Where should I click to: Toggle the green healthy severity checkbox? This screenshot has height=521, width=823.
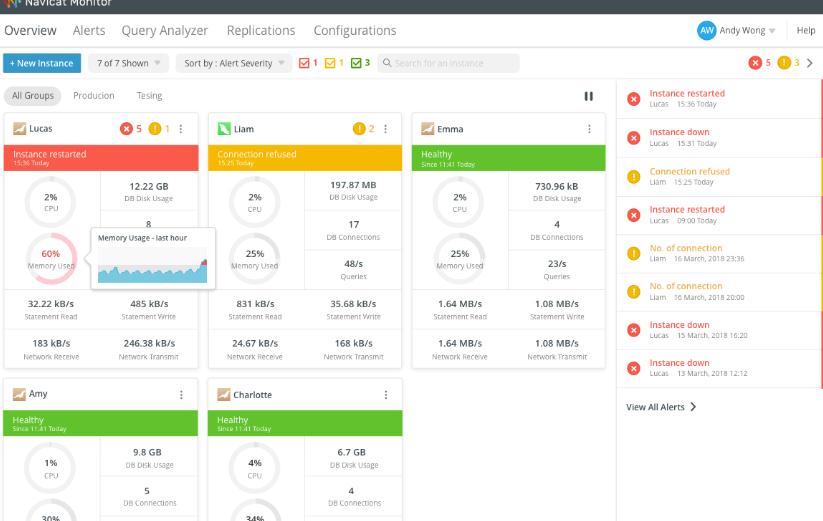pyautogui.click(x=357, y=63)
